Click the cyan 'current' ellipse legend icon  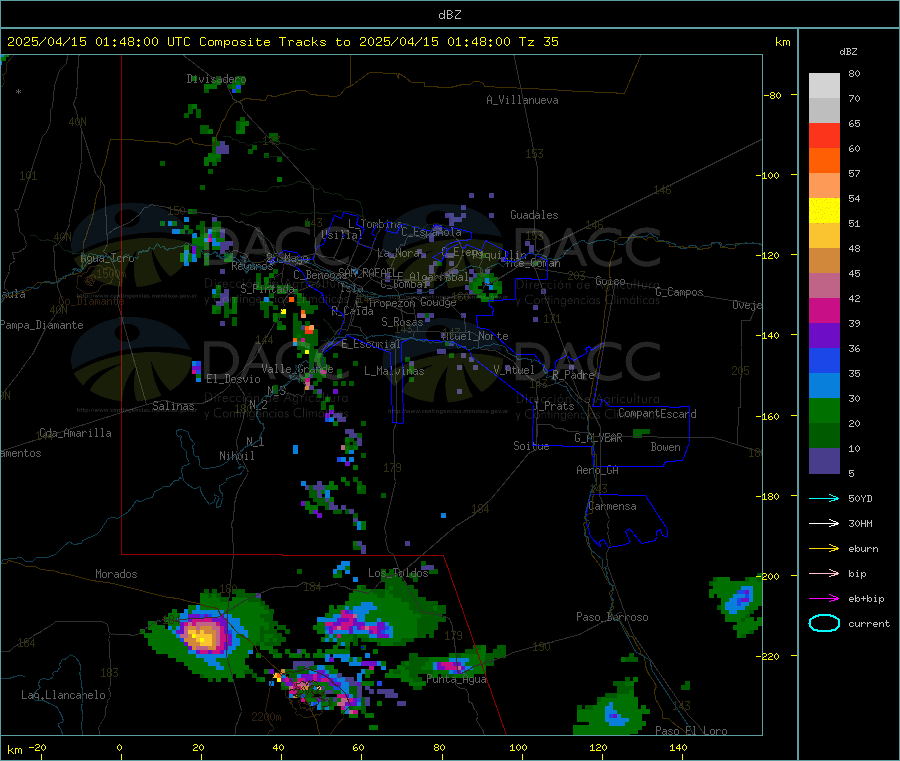click(824, 623)
